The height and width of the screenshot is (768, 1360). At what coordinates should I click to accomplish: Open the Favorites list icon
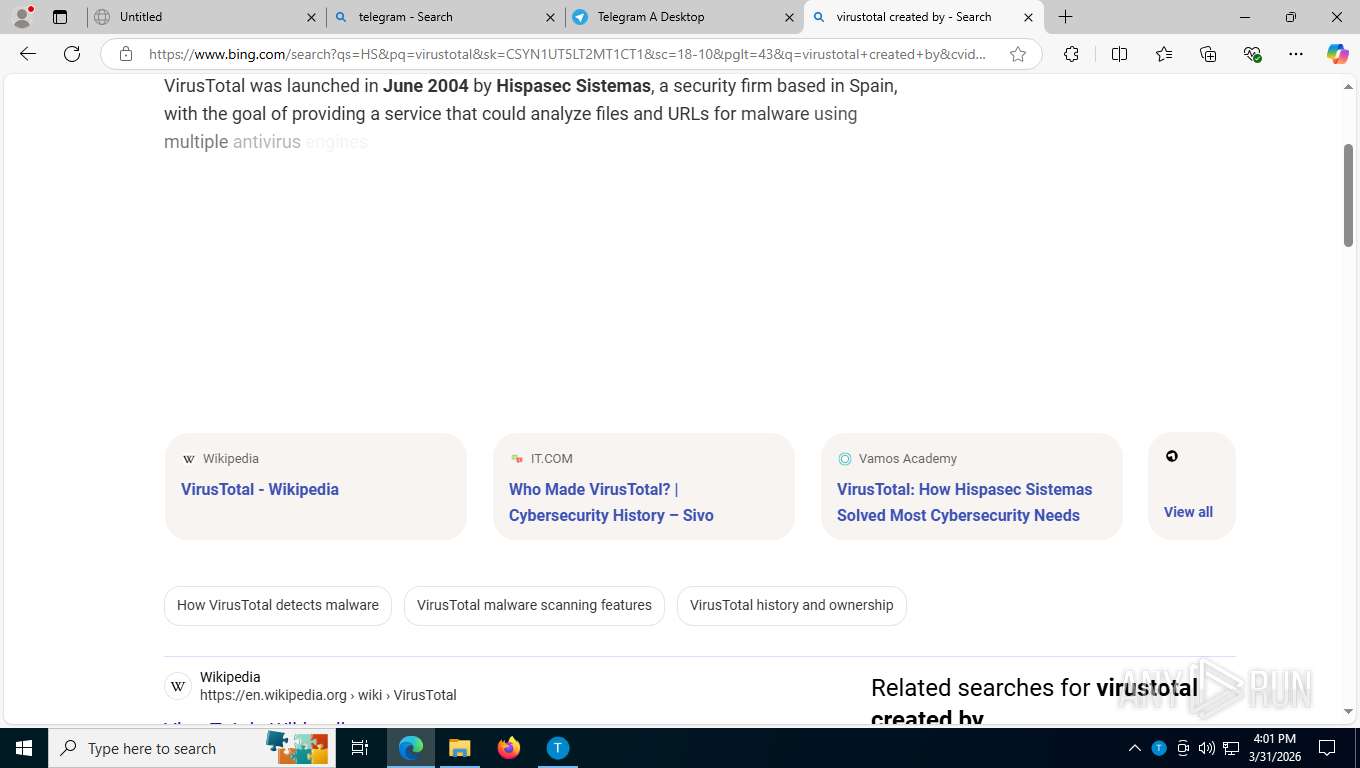pyautogui.click(x=1164, y=54)
